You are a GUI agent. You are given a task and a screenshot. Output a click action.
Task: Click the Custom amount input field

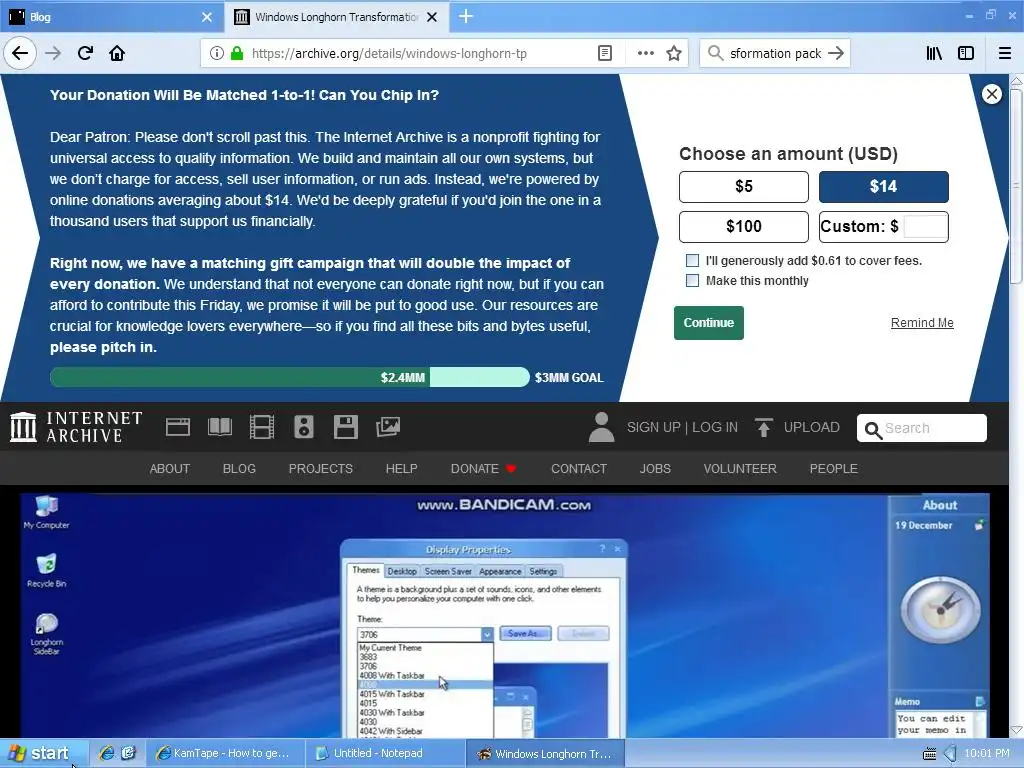point(925,227)
